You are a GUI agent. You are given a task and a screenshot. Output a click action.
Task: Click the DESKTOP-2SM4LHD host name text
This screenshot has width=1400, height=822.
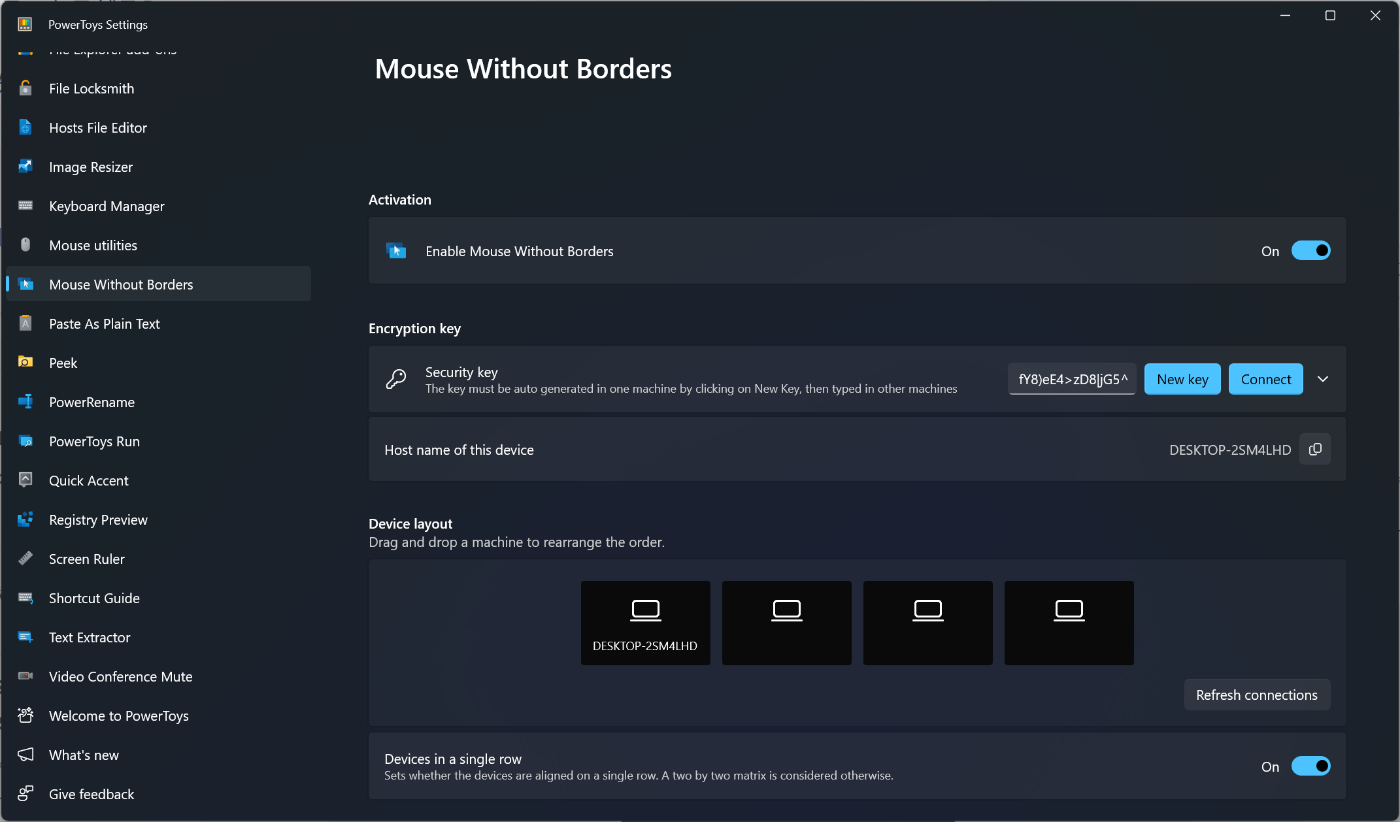1230,450
